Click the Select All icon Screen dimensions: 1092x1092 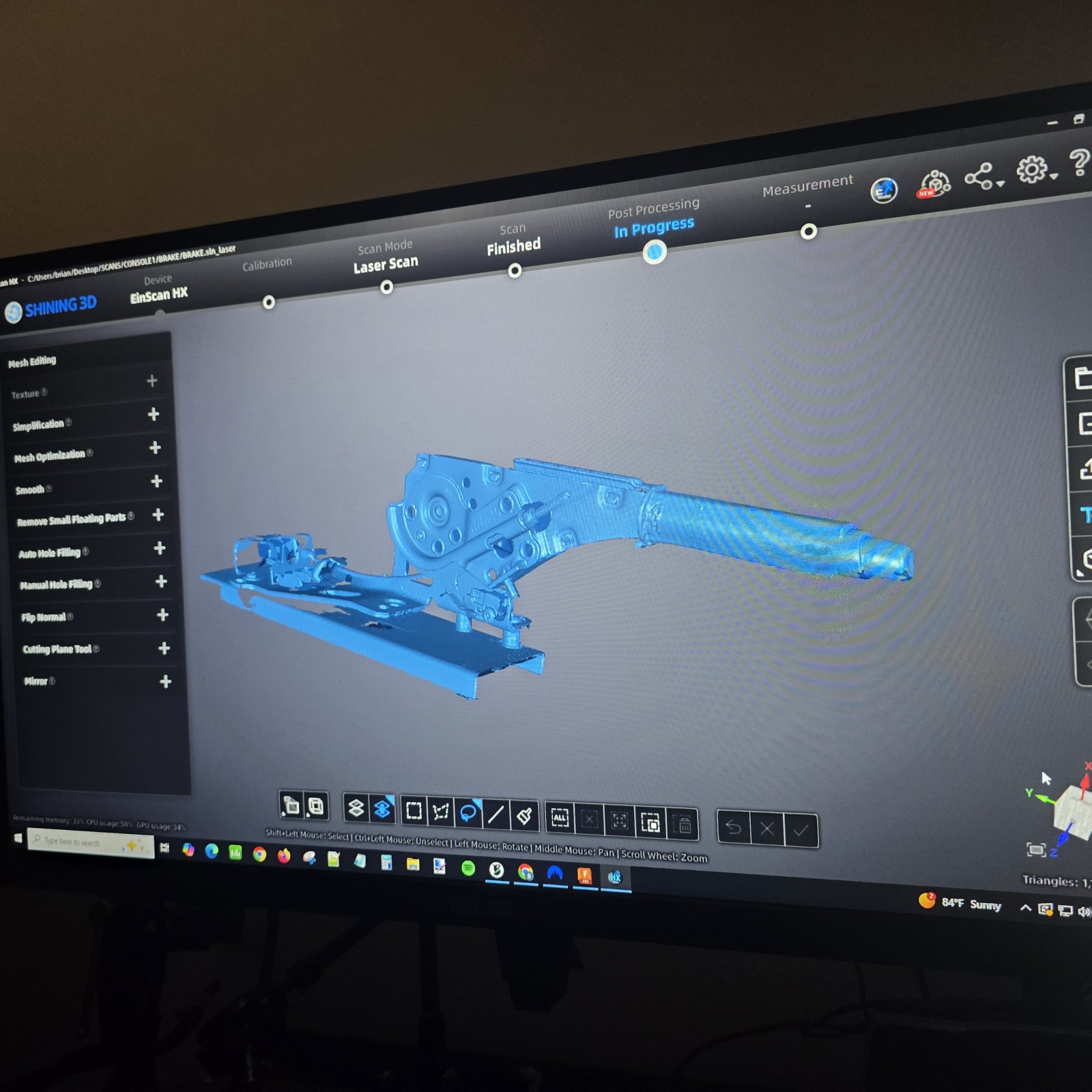coord(560,818)
